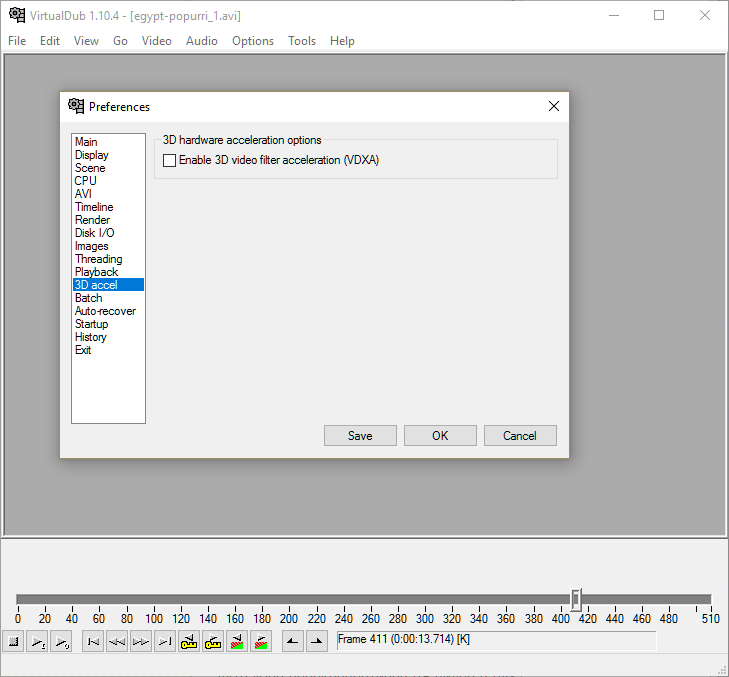Screen dimensions: 729x677
Task: Step backward one frame
Action: point(117,642)
